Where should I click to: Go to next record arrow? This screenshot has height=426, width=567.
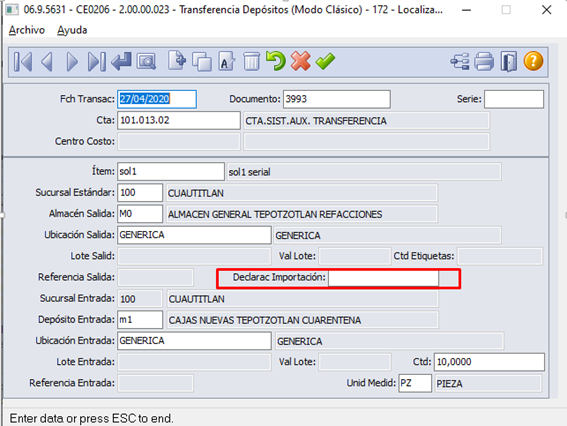(72, 61)
